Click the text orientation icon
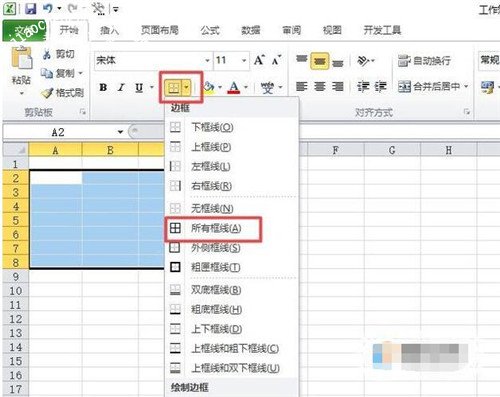 [x=363, y=60]
